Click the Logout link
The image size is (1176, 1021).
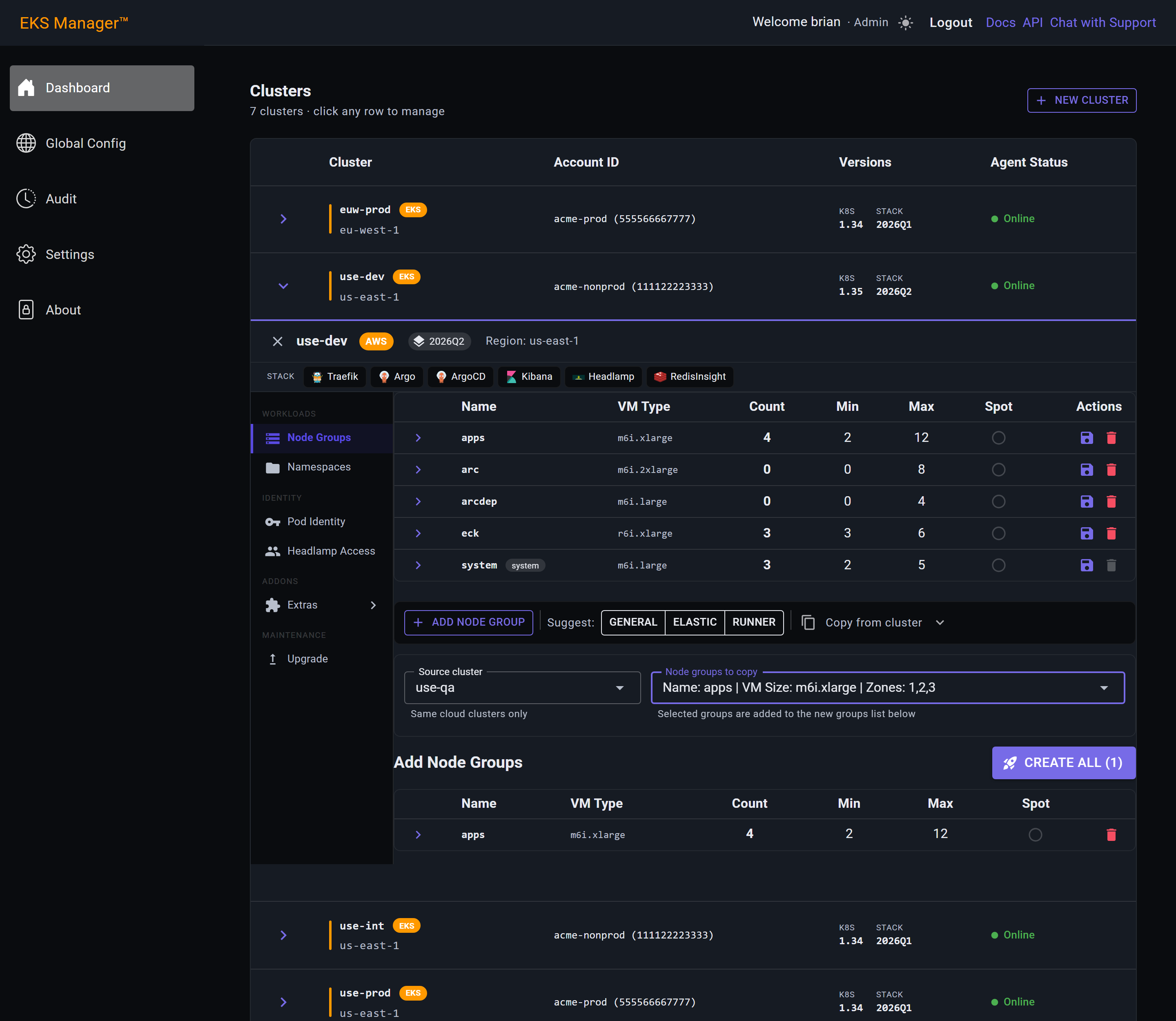pyautogui.click(x=950, y=23)
